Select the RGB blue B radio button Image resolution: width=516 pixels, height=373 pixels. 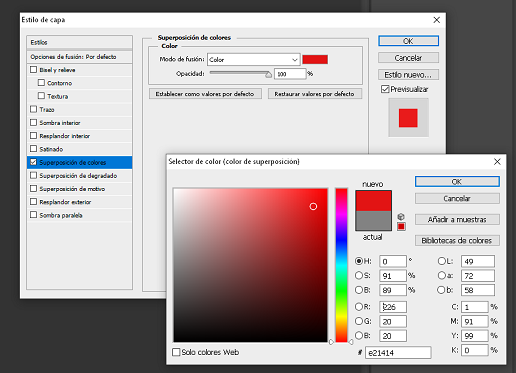359,335
